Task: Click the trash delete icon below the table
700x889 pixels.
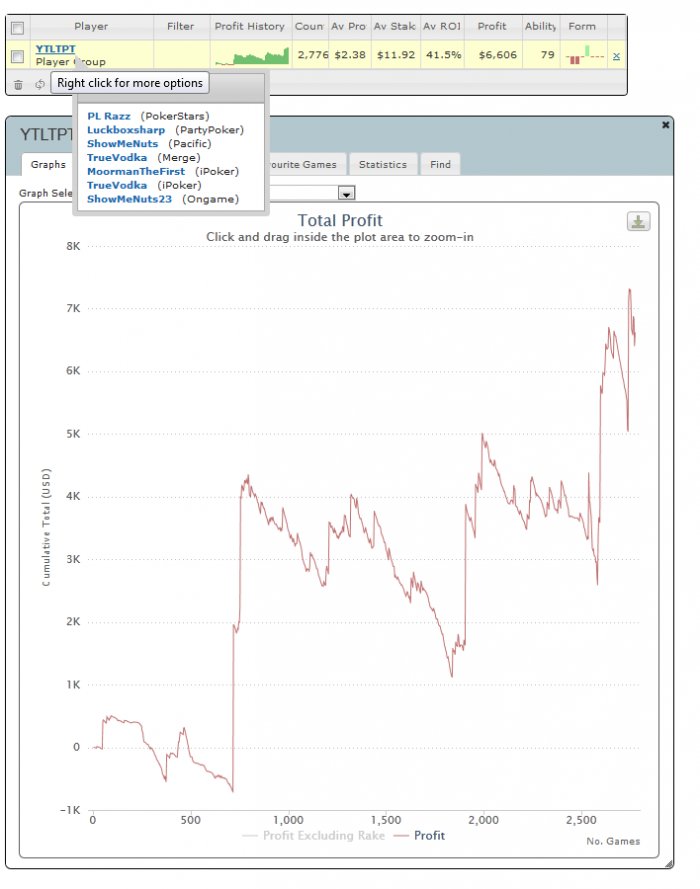Action: [18, 84]
